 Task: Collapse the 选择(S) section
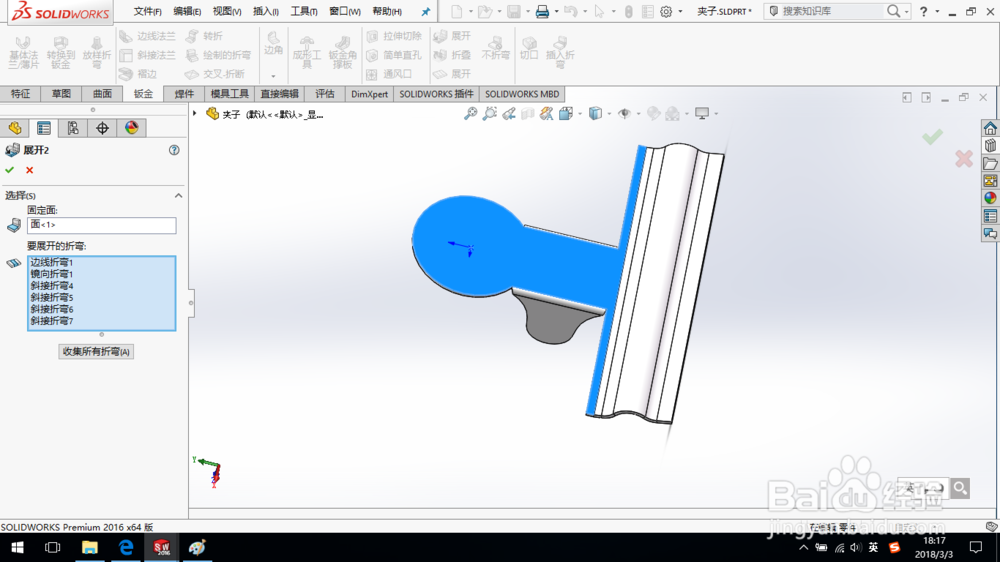click(179, 196)
